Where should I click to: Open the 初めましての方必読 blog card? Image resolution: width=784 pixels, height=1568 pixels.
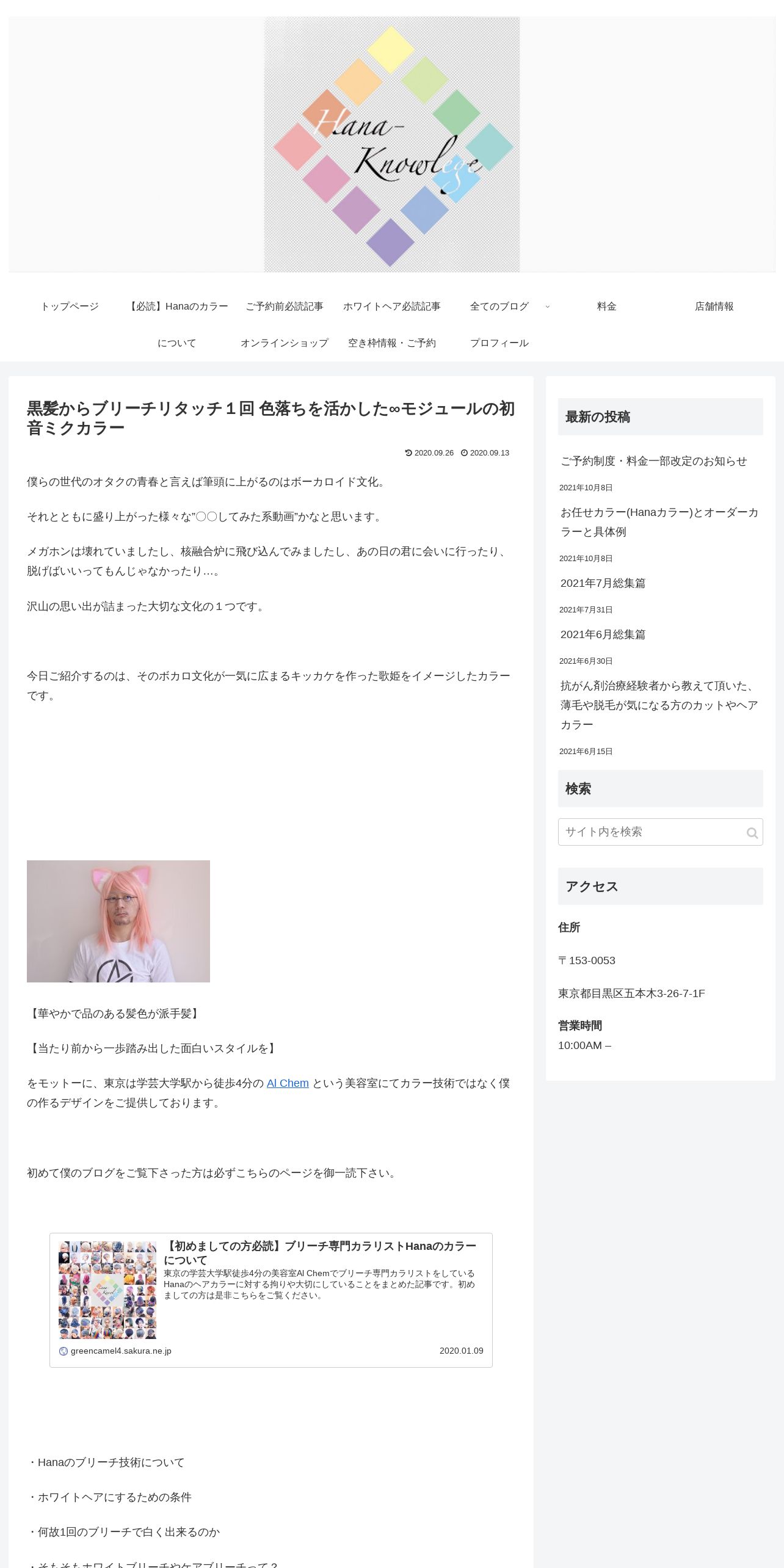click(271, 1299)
